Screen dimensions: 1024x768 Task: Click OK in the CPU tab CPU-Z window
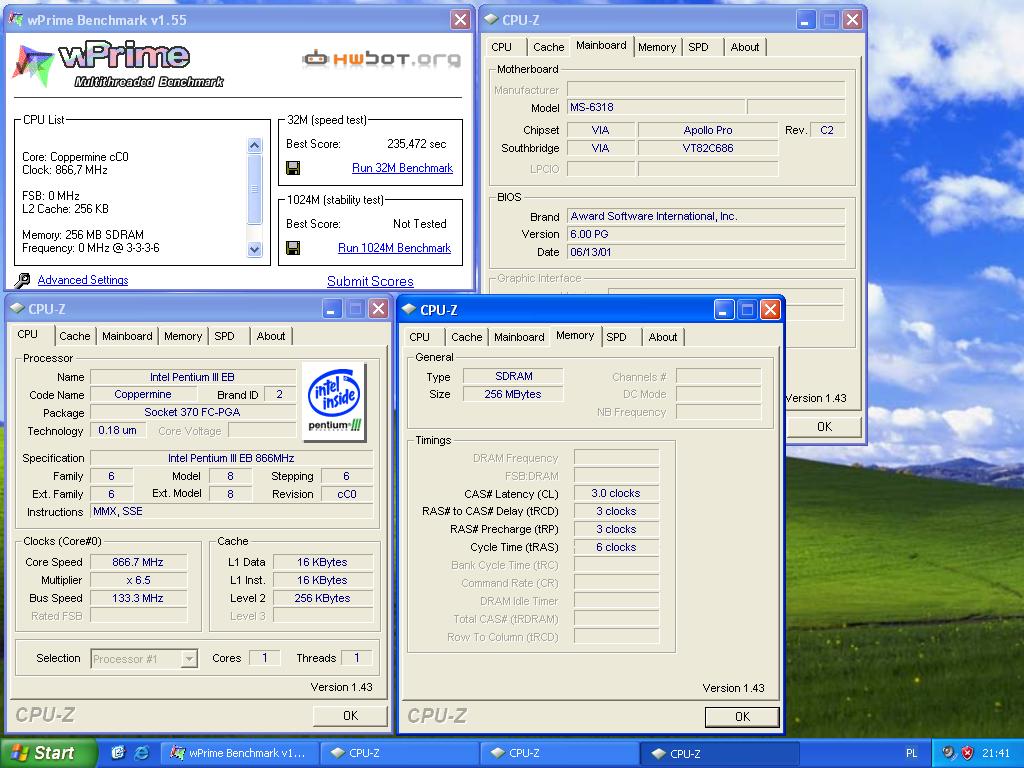pos(351,716)
